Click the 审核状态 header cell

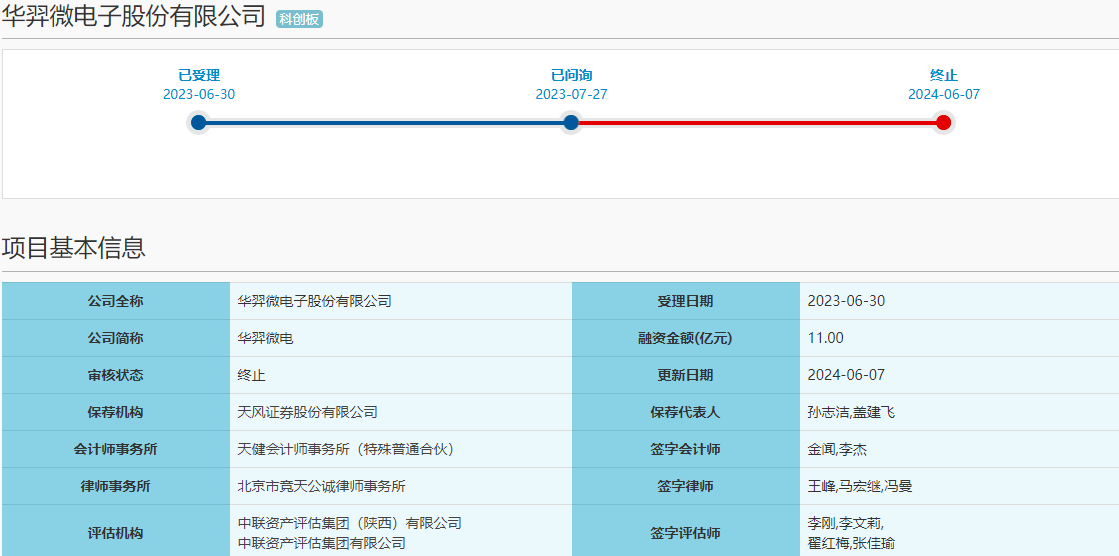tap(116, 375)
